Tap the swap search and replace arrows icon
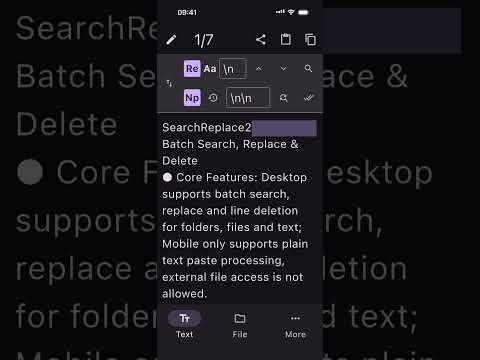 point(169,83)
